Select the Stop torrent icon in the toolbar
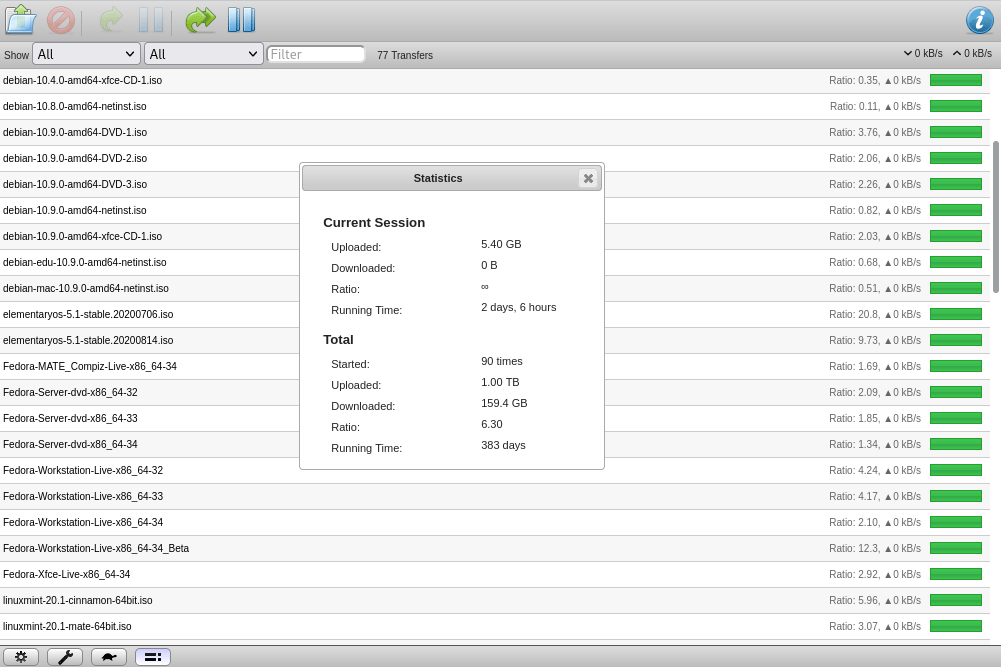 (60, 19)
